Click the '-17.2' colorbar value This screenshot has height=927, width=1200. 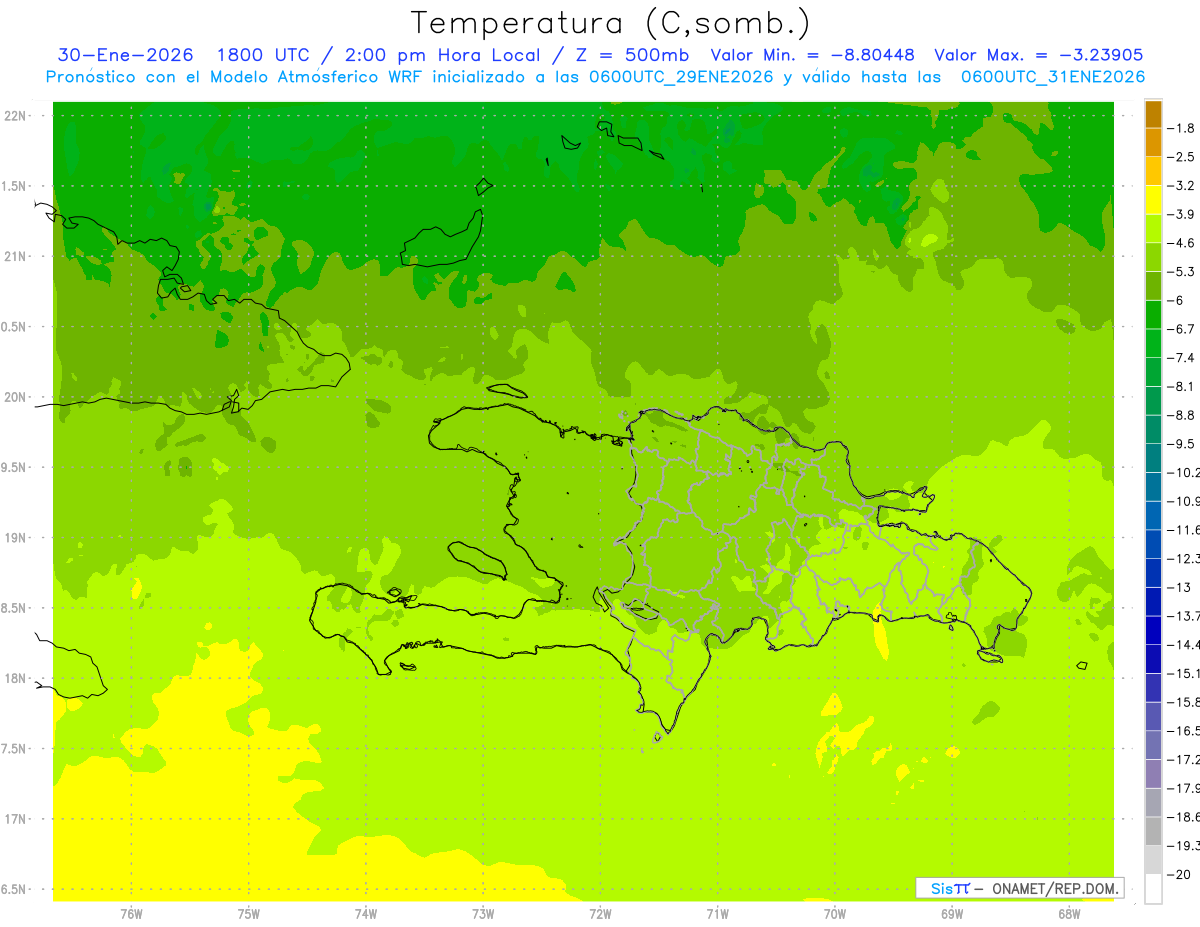coord(1183,759)
